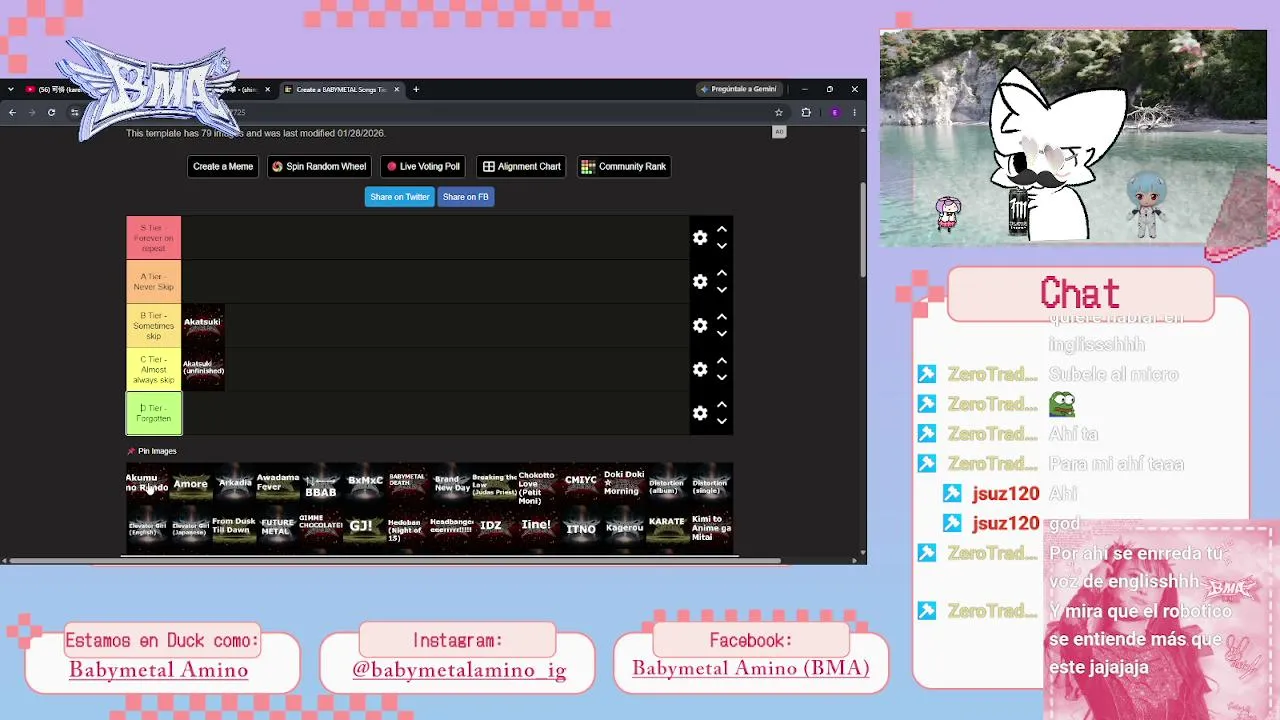Pick the Akumu no Rondo song image
This screenshot has width=1280, height=720.
pos(147,484)
